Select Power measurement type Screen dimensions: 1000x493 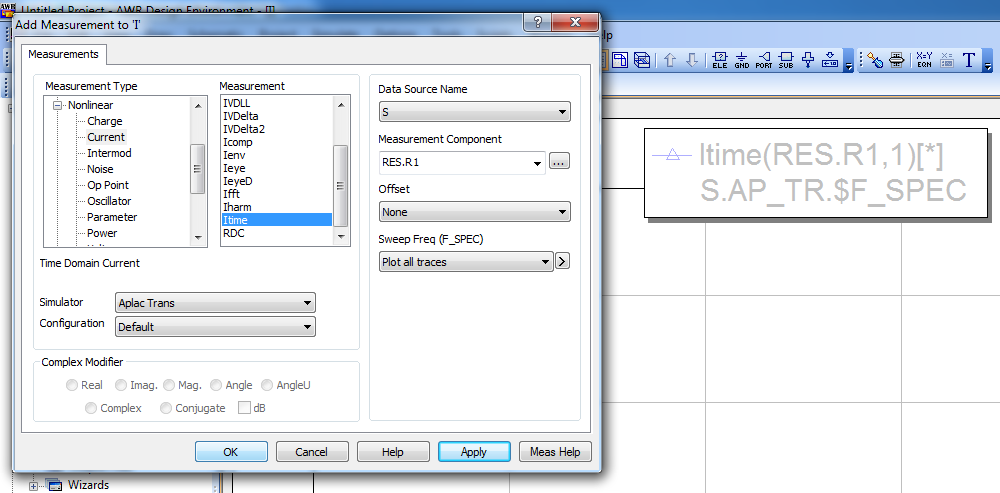point(102,233)
